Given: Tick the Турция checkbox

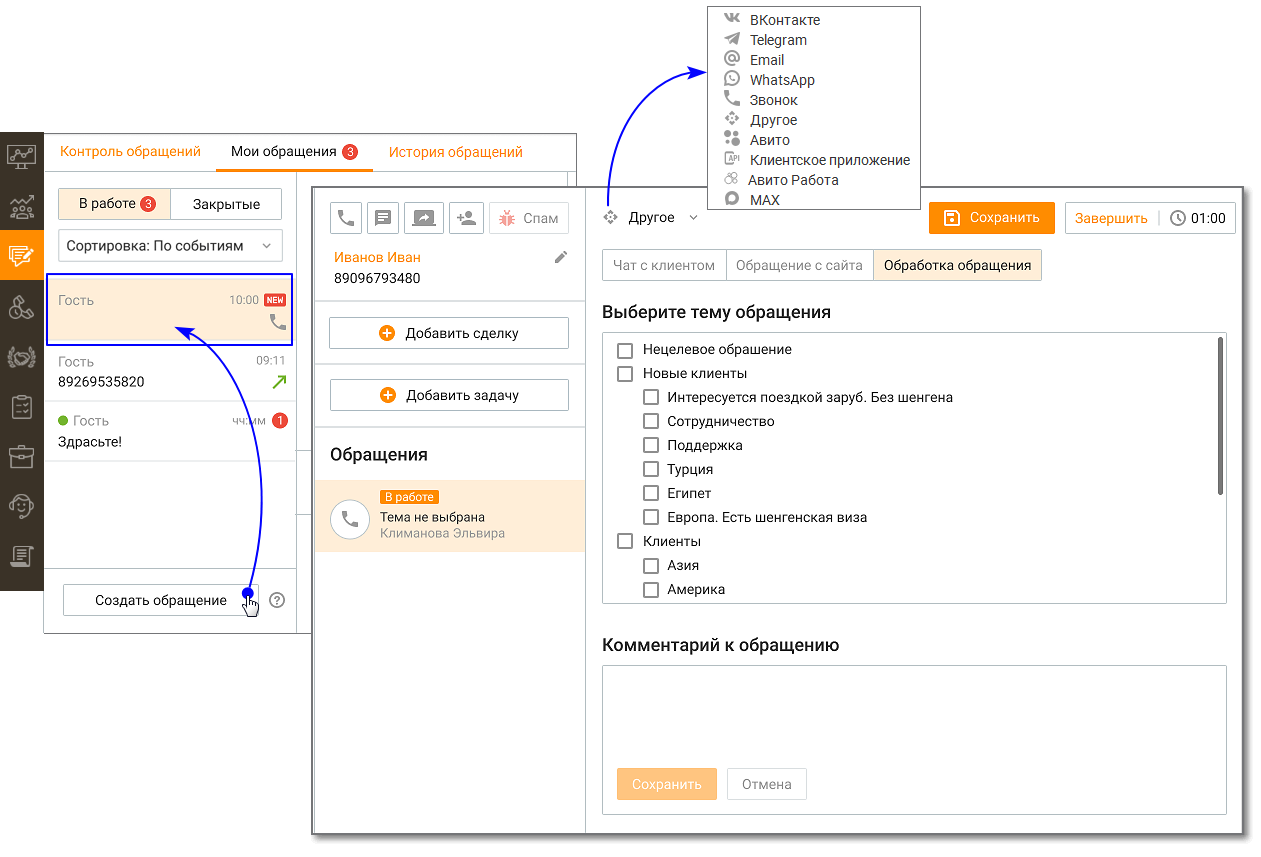Looking at the screenshot, I should coord(650,470).
